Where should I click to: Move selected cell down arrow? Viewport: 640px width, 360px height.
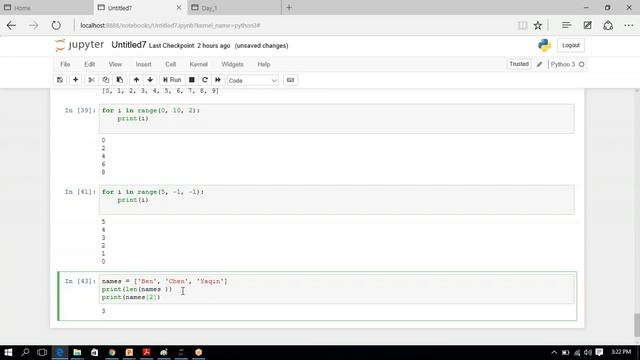150,80
